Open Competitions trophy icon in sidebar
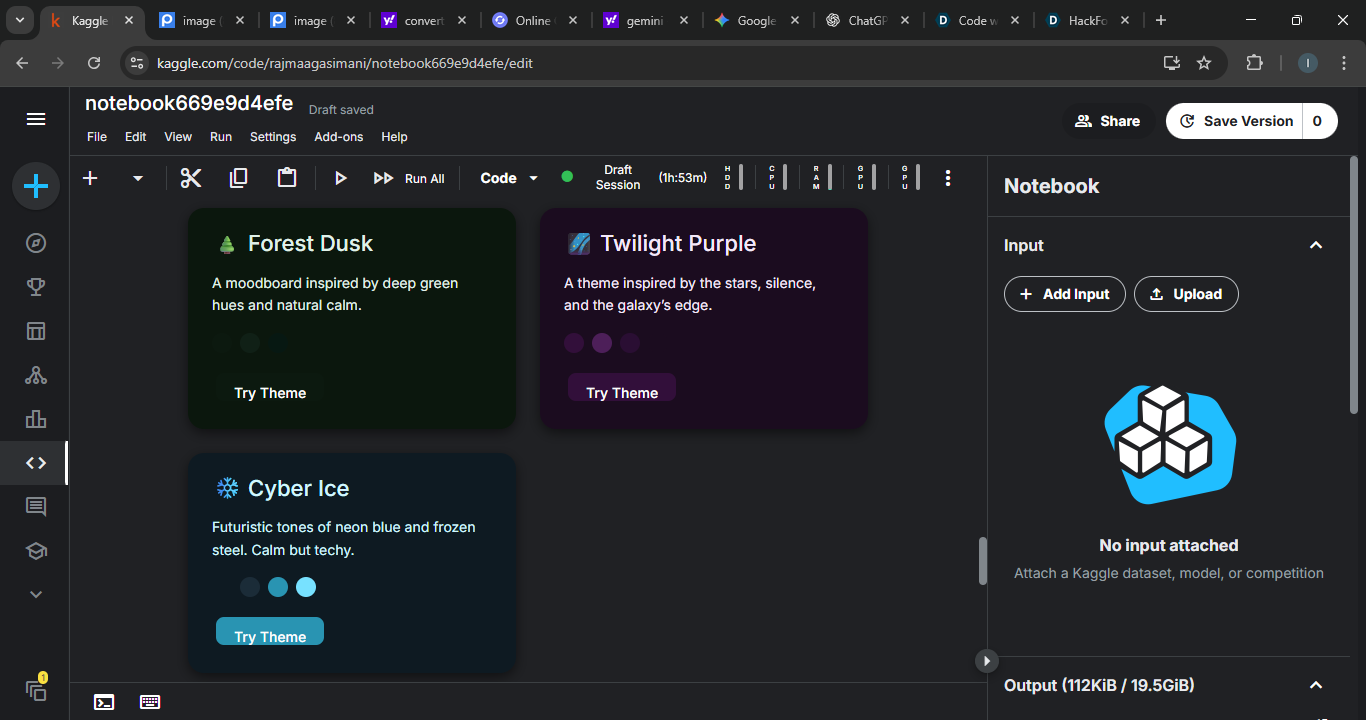 coord(36,287)
